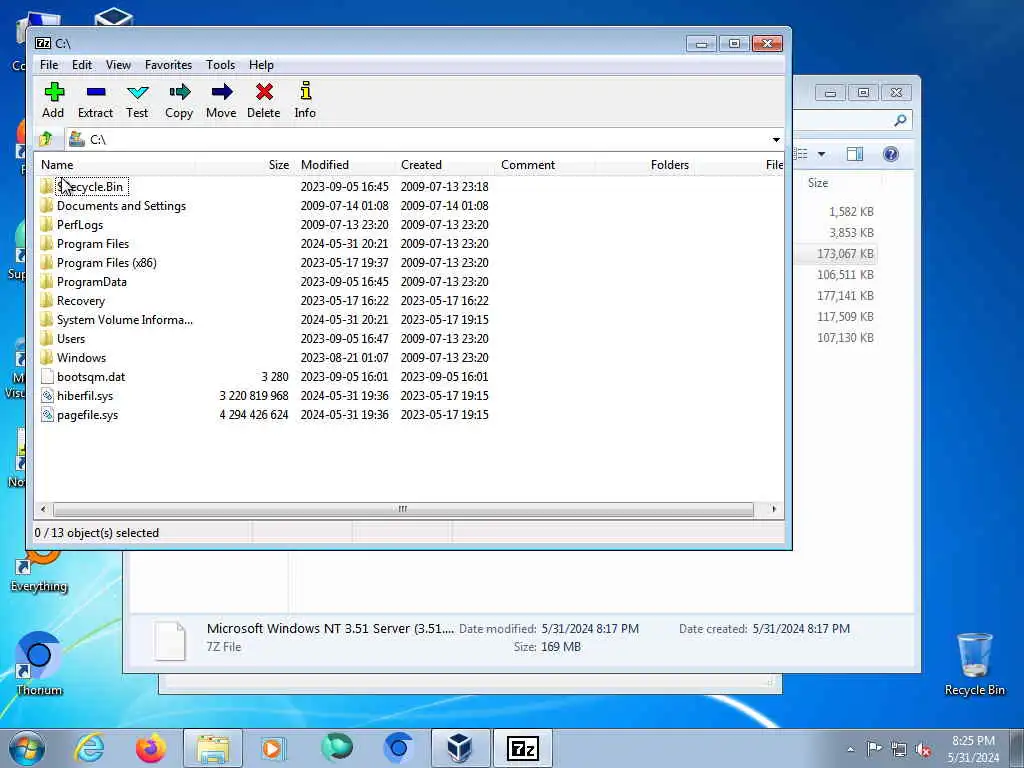The image size is (1024, 768).
Task: Select the bootsqm.dat file
Action: 91,377
